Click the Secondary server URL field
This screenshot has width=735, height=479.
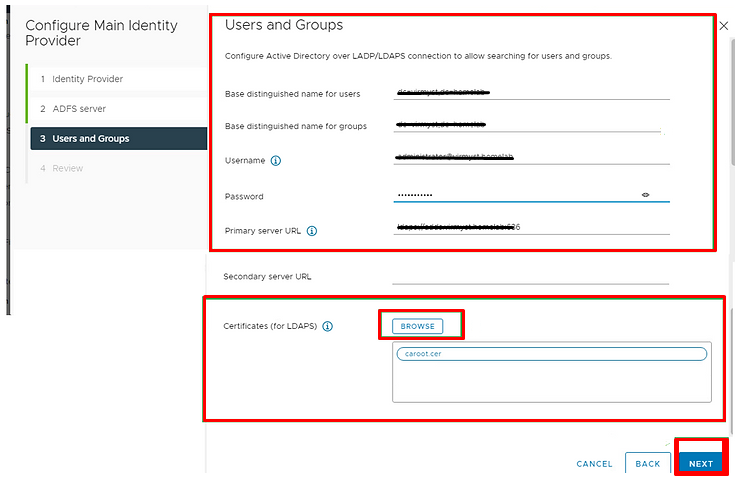[530, 276]
